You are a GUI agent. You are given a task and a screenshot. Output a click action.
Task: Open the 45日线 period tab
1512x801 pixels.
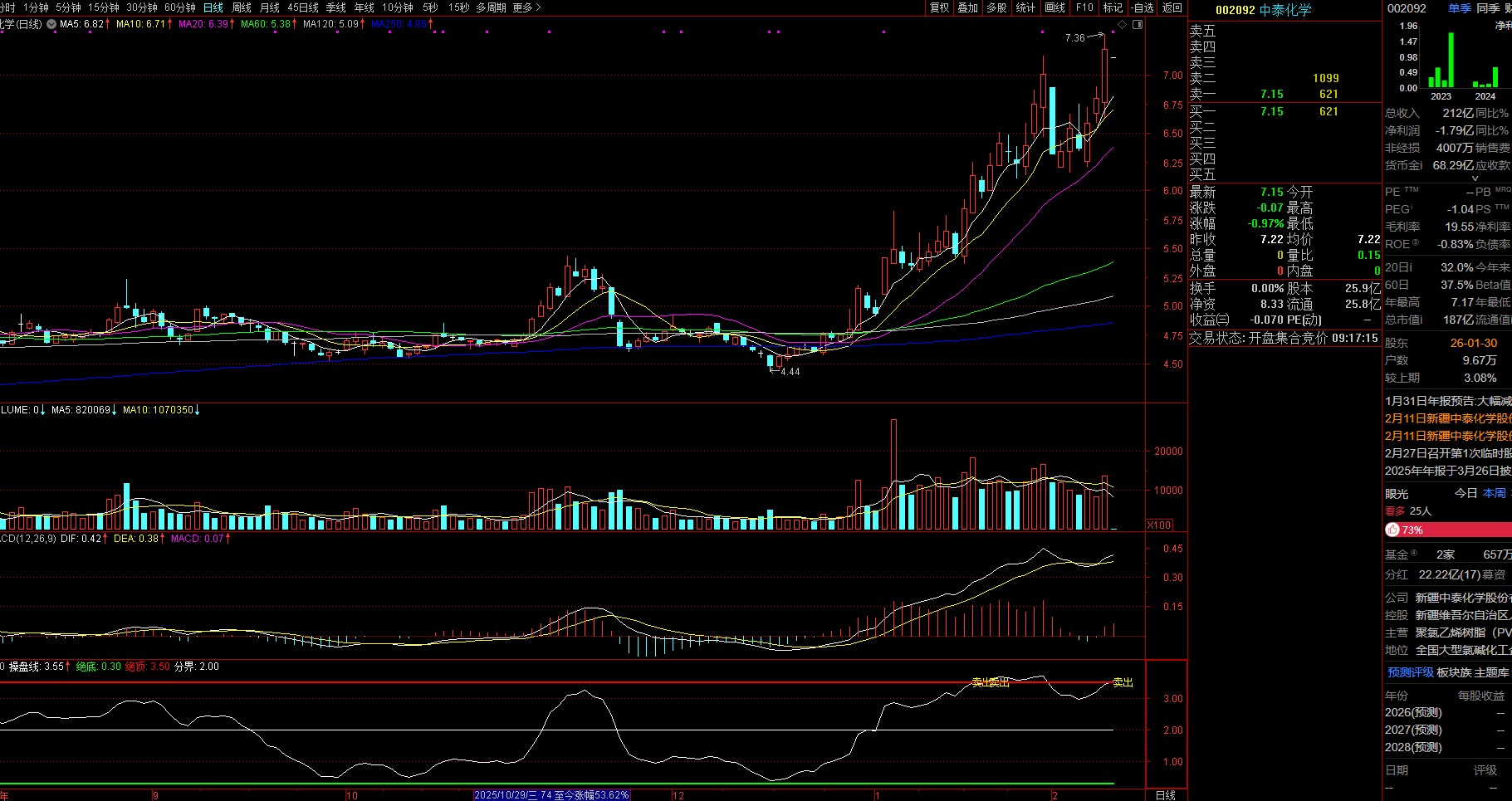[x=303, y=7]
